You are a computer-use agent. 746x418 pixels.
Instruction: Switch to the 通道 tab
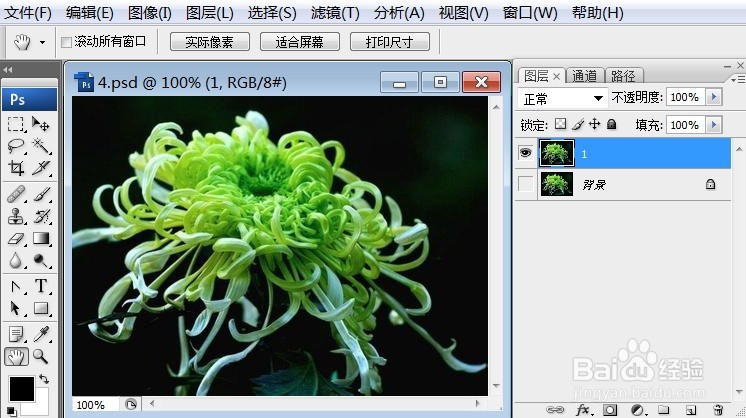(584, 76)
